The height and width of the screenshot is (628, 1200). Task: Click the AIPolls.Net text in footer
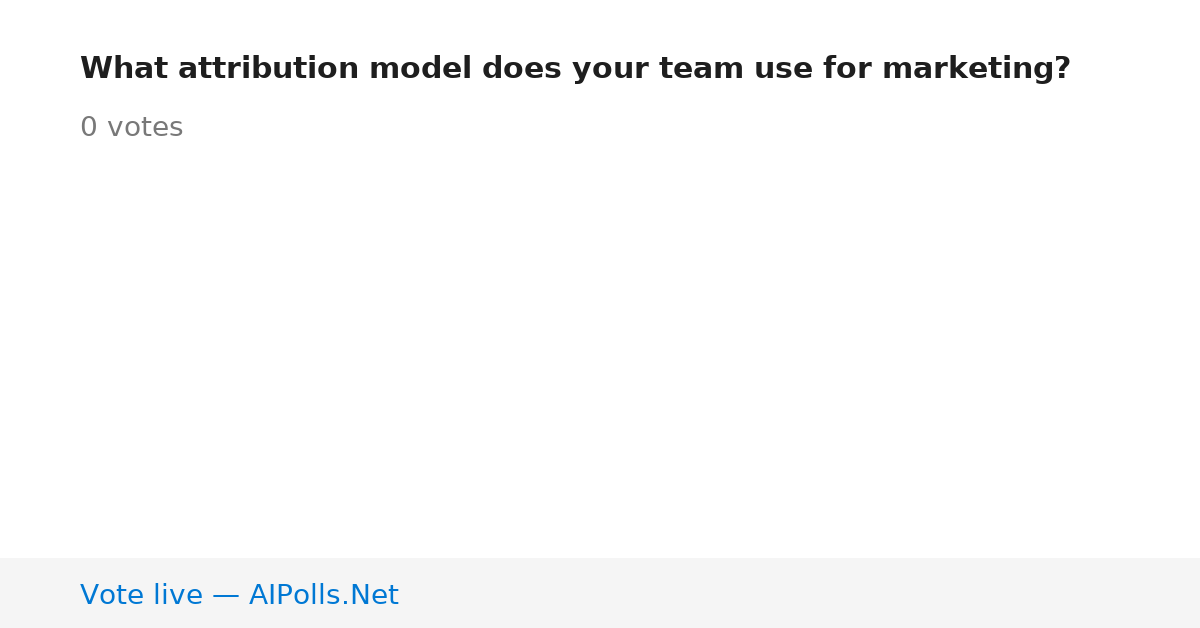[x=323, y=595]
